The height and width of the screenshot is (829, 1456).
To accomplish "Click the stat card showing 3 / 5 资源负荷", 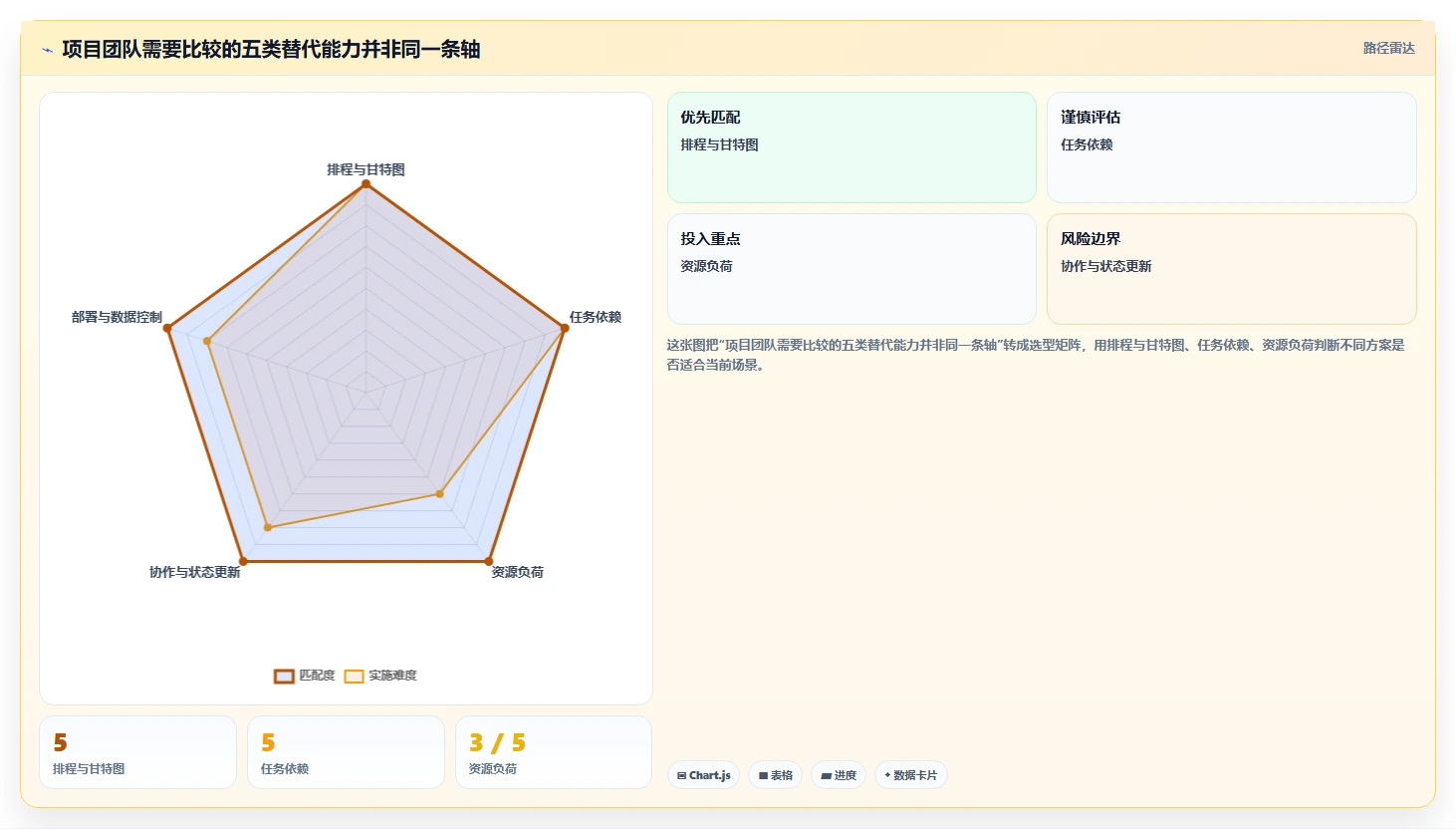I will (554, 752).
